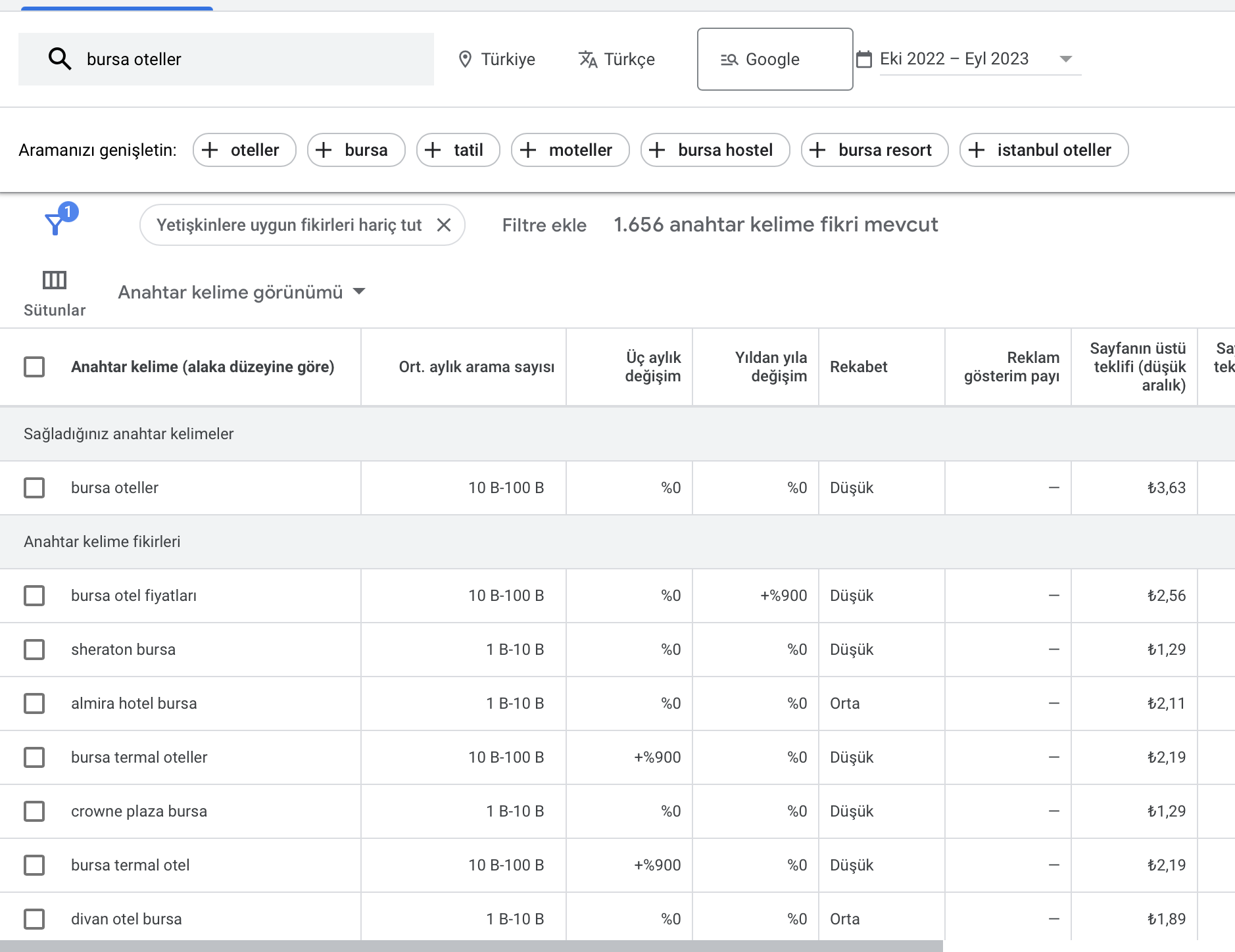Open the filter funnel icon

[x=55, y=224]
